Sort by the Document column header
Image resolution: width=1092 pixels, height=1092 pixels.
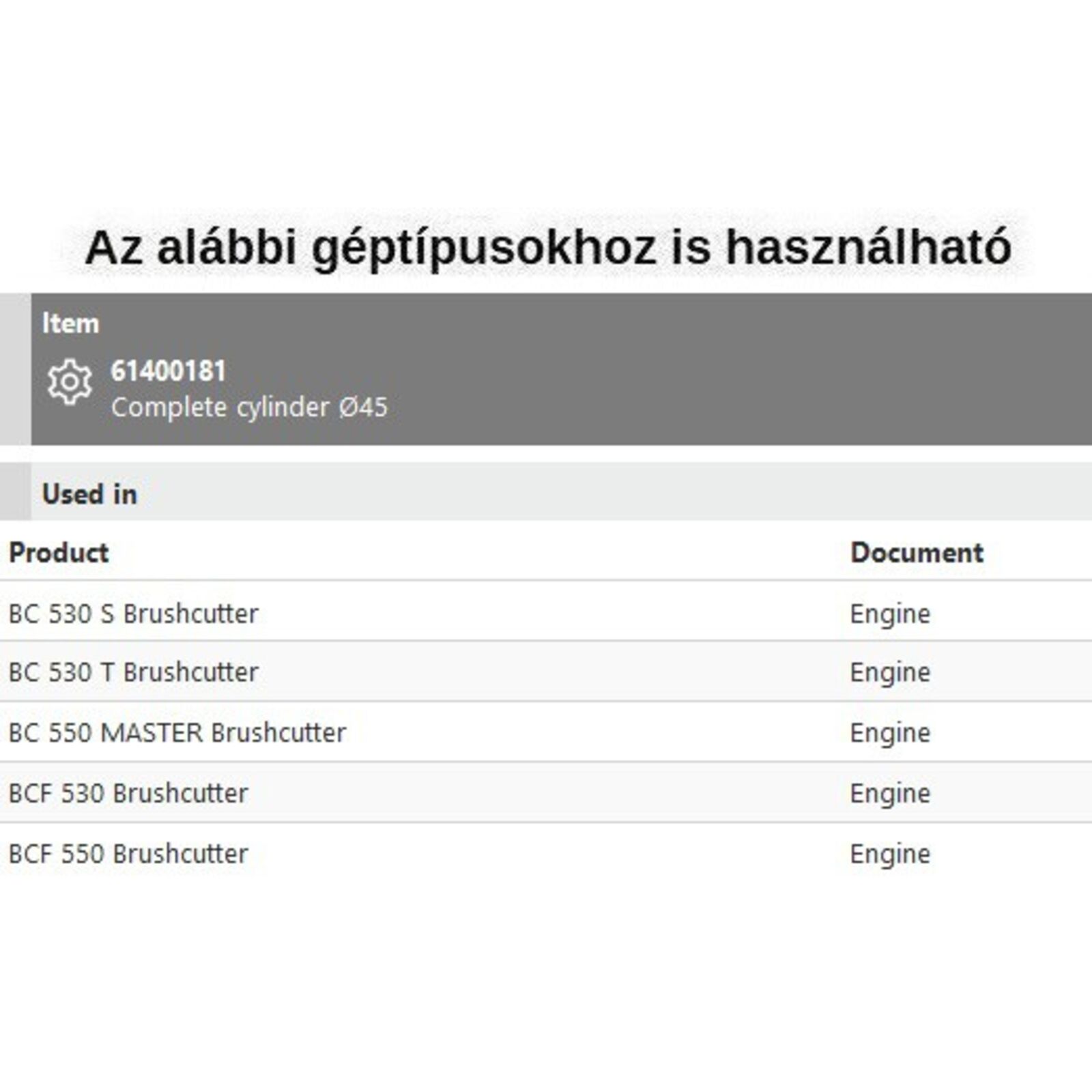[x=917, y=552]
